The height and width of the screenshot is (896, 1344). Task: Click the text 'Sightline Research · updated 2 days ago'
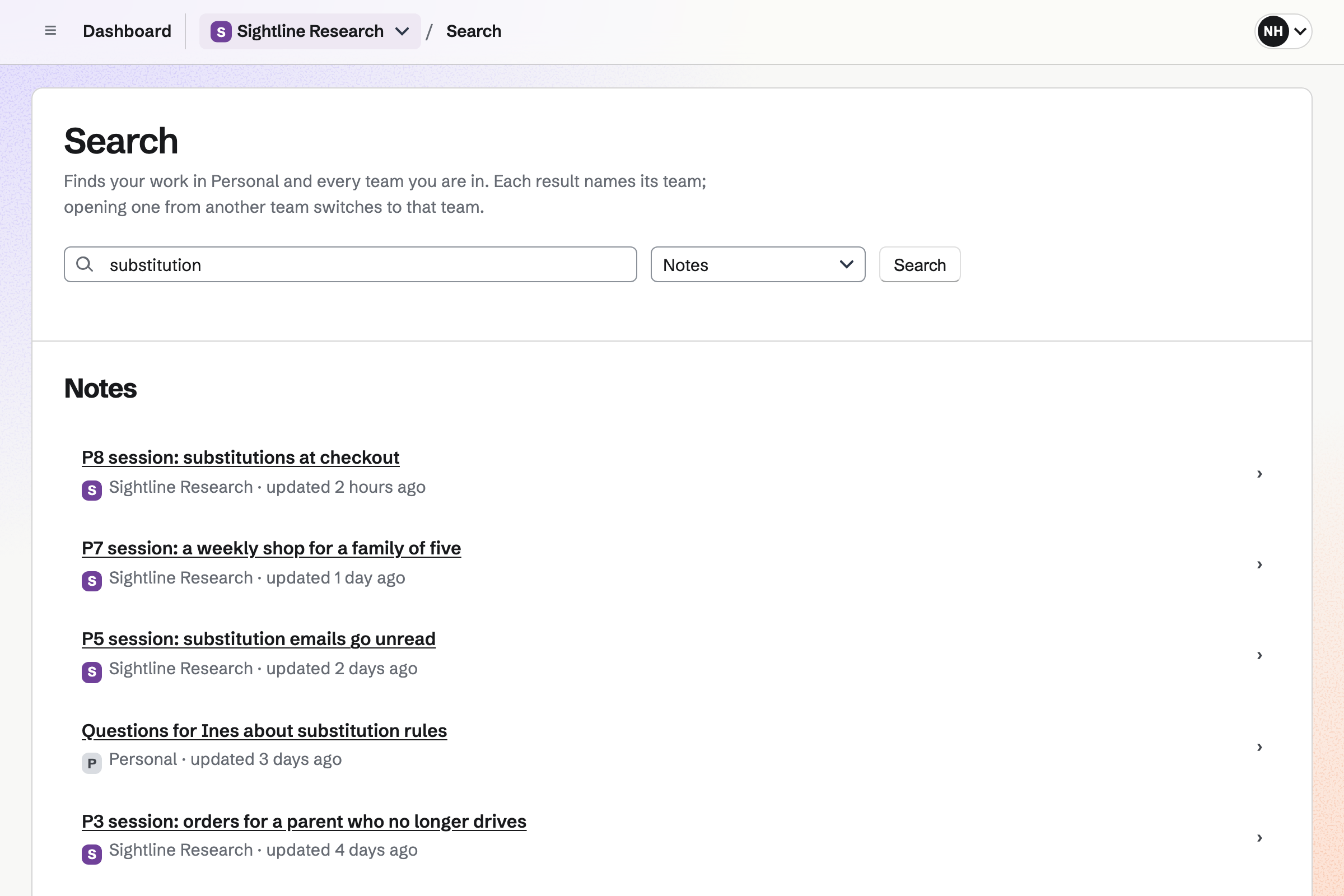263,669
